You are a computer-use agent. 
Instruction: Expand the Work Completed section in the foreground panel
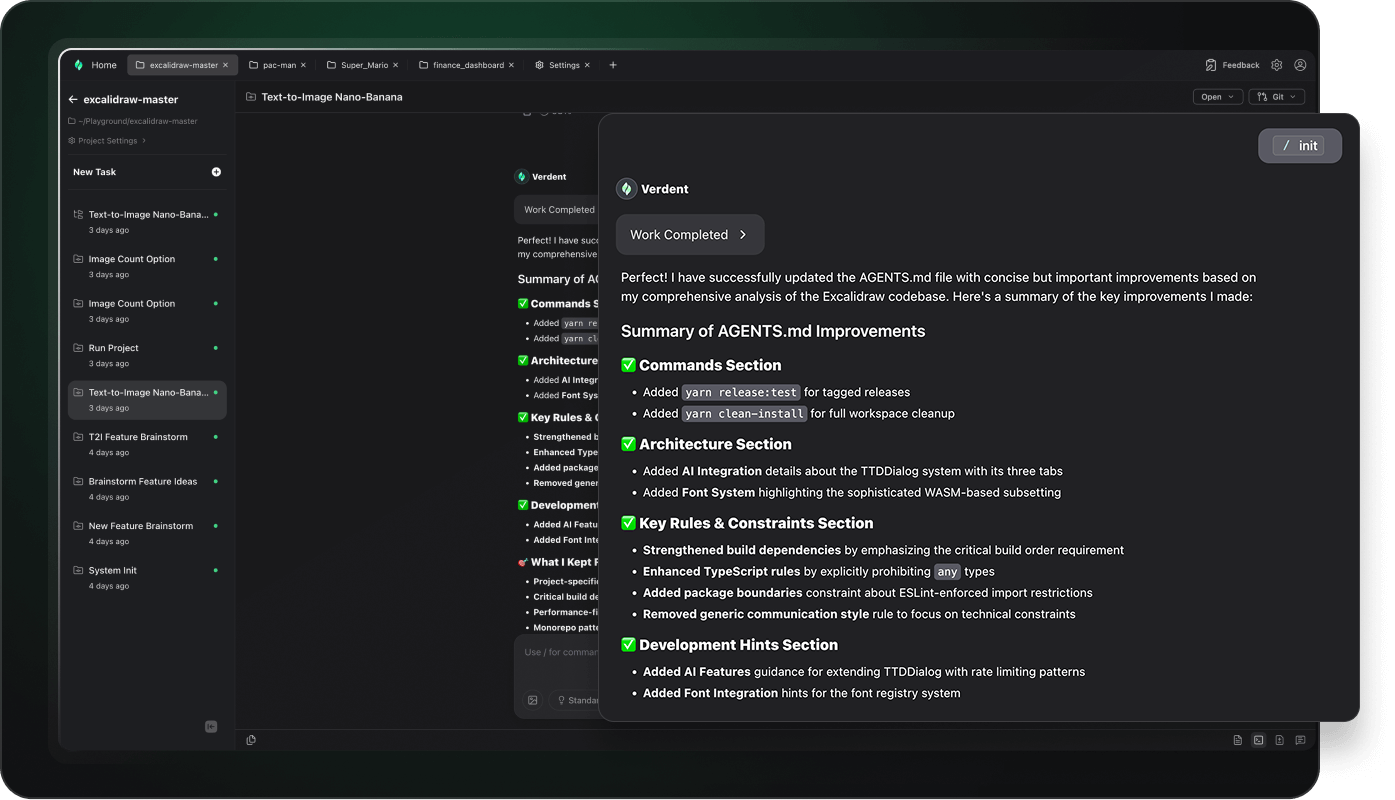[x=689, y=235]
